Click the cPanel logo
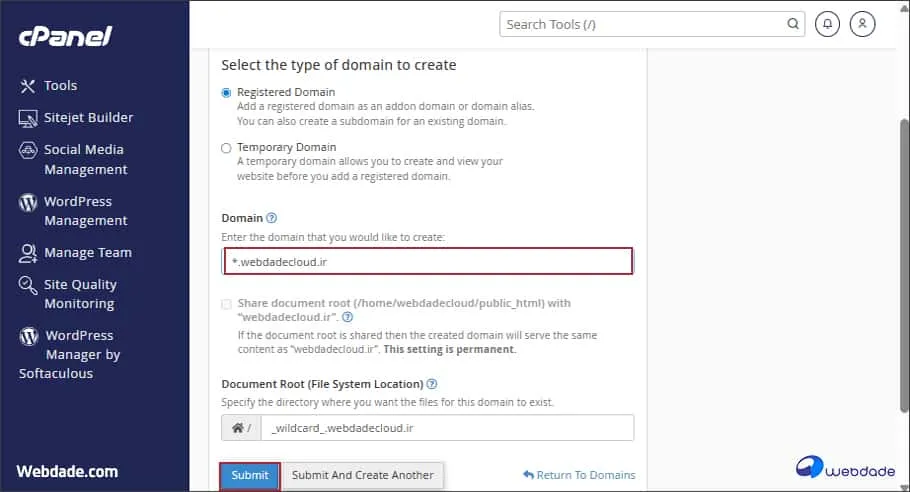The width and height of the screenshot is (910, 492). click(65, 37)
